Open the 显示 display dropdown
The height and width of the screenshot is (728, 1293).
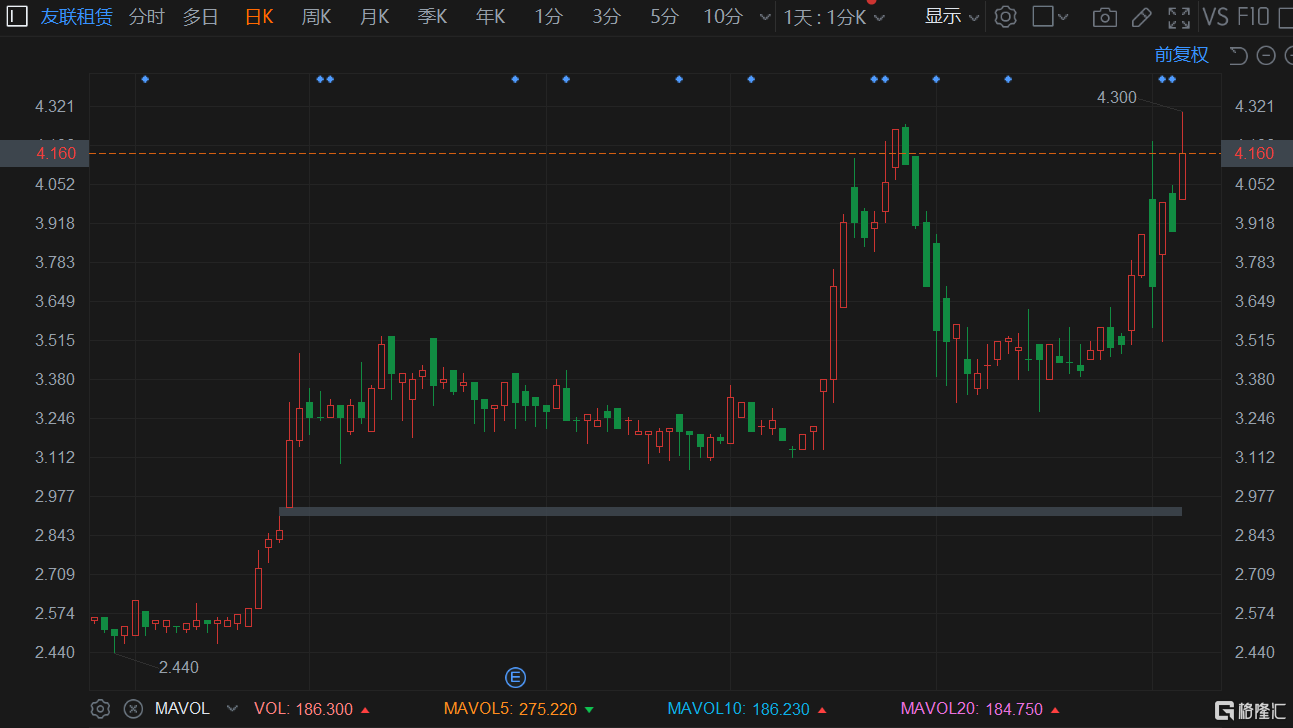click(x=952, y=16)
